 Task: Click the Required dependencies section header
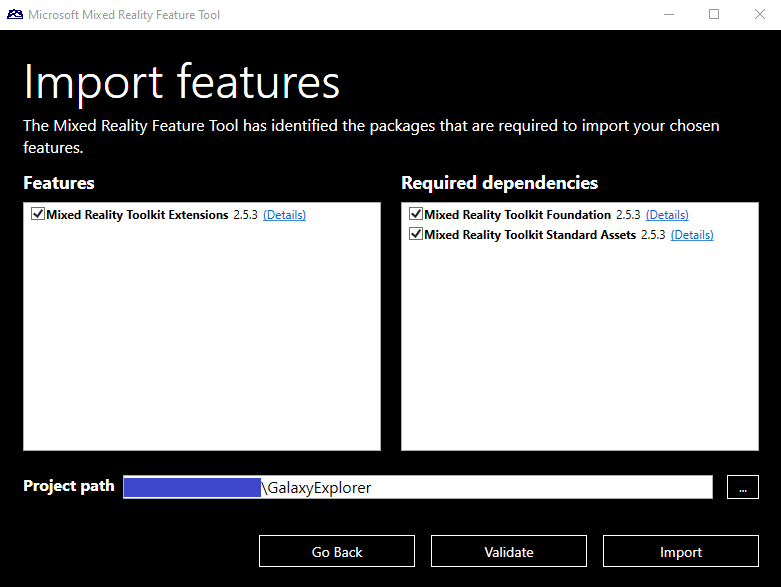499,183
